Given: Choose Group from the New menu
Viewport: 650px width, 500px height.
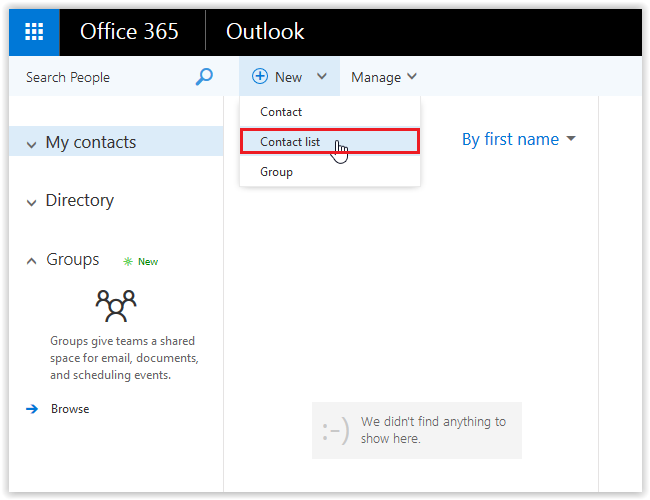Looking at the screenshot, I should [x=330, y=172].
